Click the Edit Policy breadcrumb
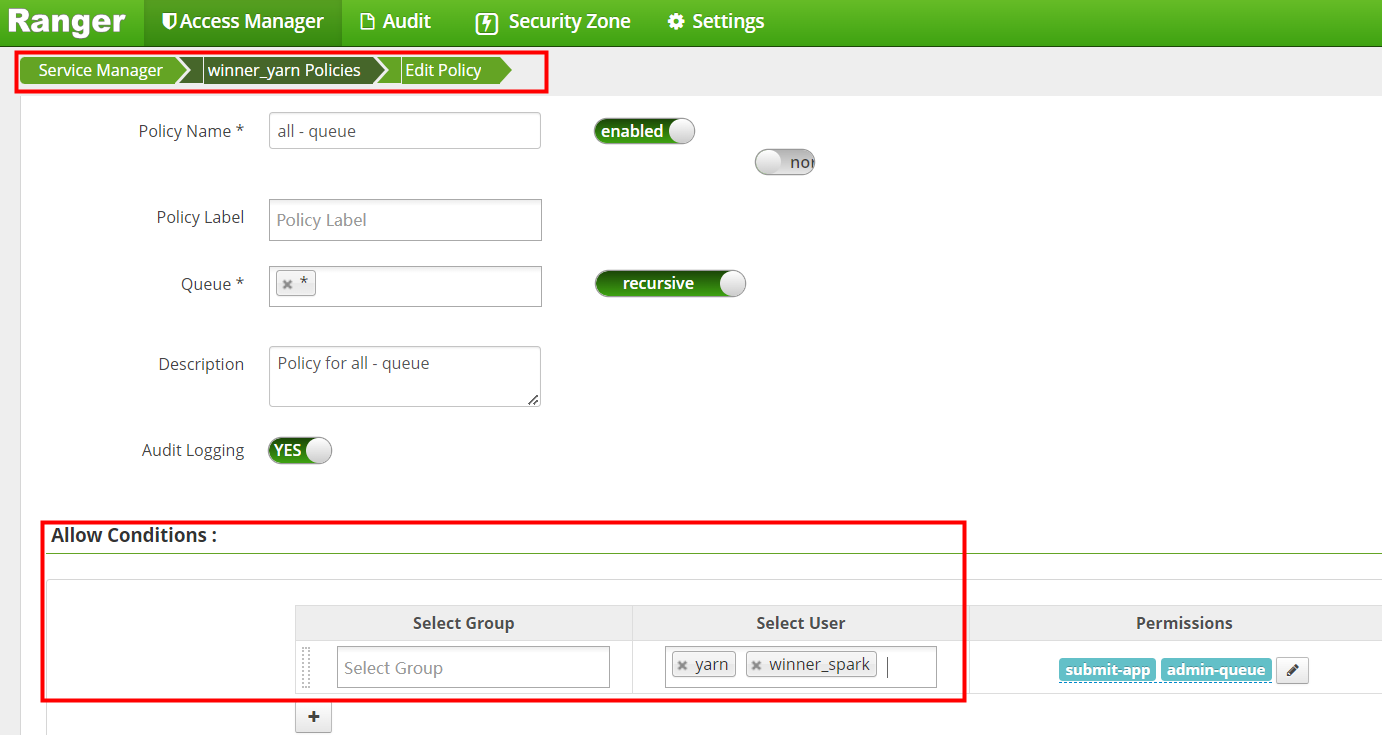This screenshot has width=1382, height=735. (443, 70)
